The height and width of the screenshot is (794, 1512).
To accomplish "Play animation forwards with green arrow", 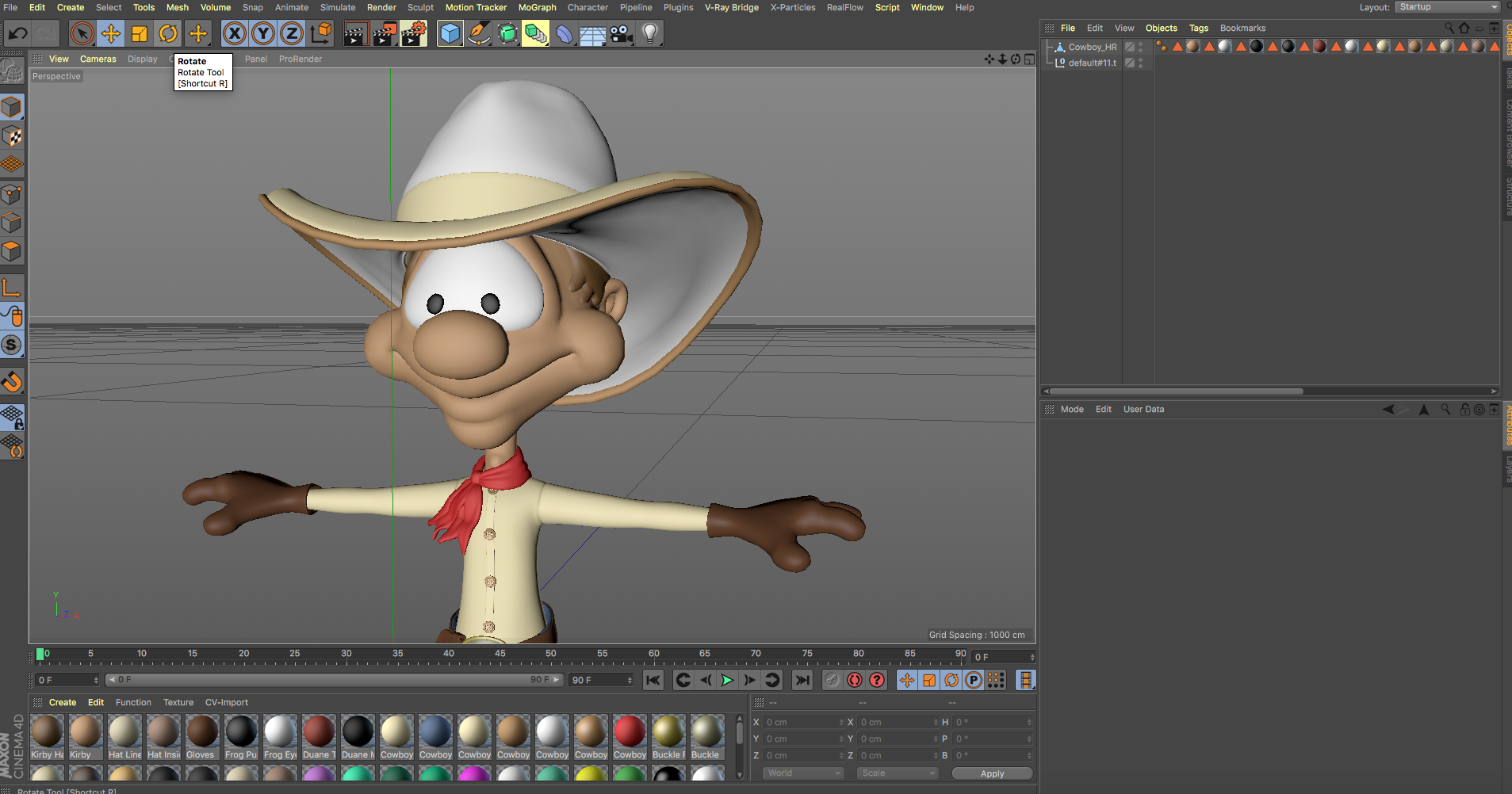I will pyautogui.click(x=727, y=680).
